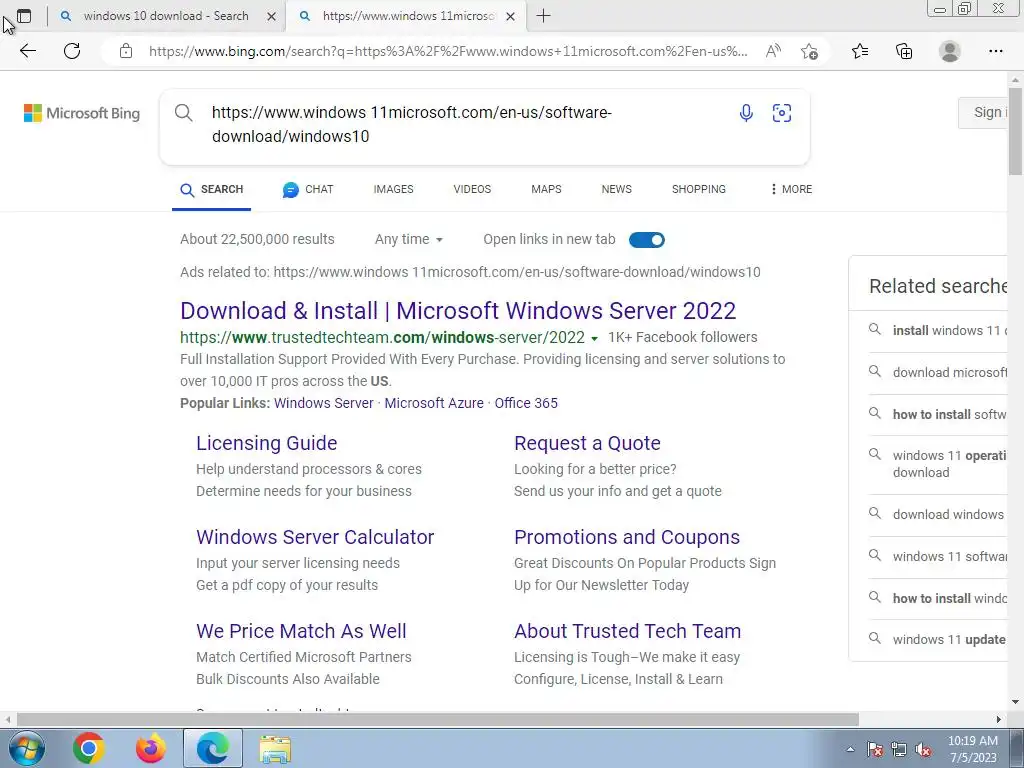The width and height of the screenshot is (1024, 768).
Task: Open visual search camera icon
Action: pos(782,113)
